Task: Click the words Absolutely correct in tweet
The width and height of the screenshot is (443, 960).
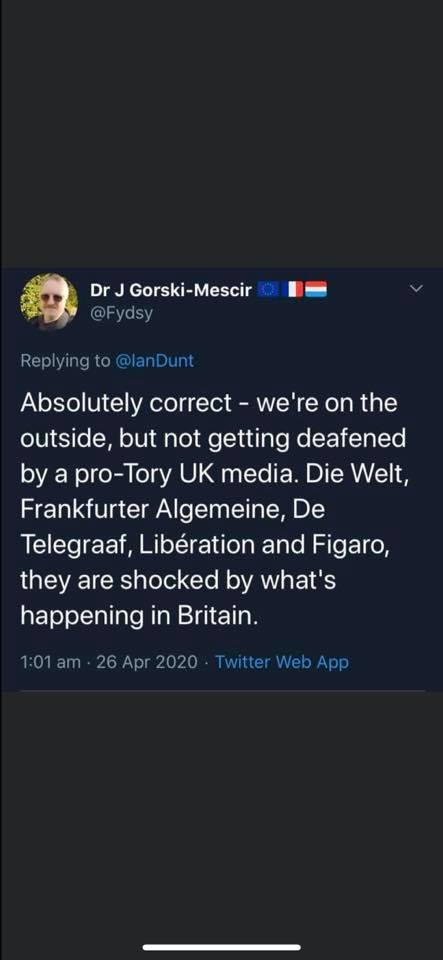Action: [x=126, y=403]
